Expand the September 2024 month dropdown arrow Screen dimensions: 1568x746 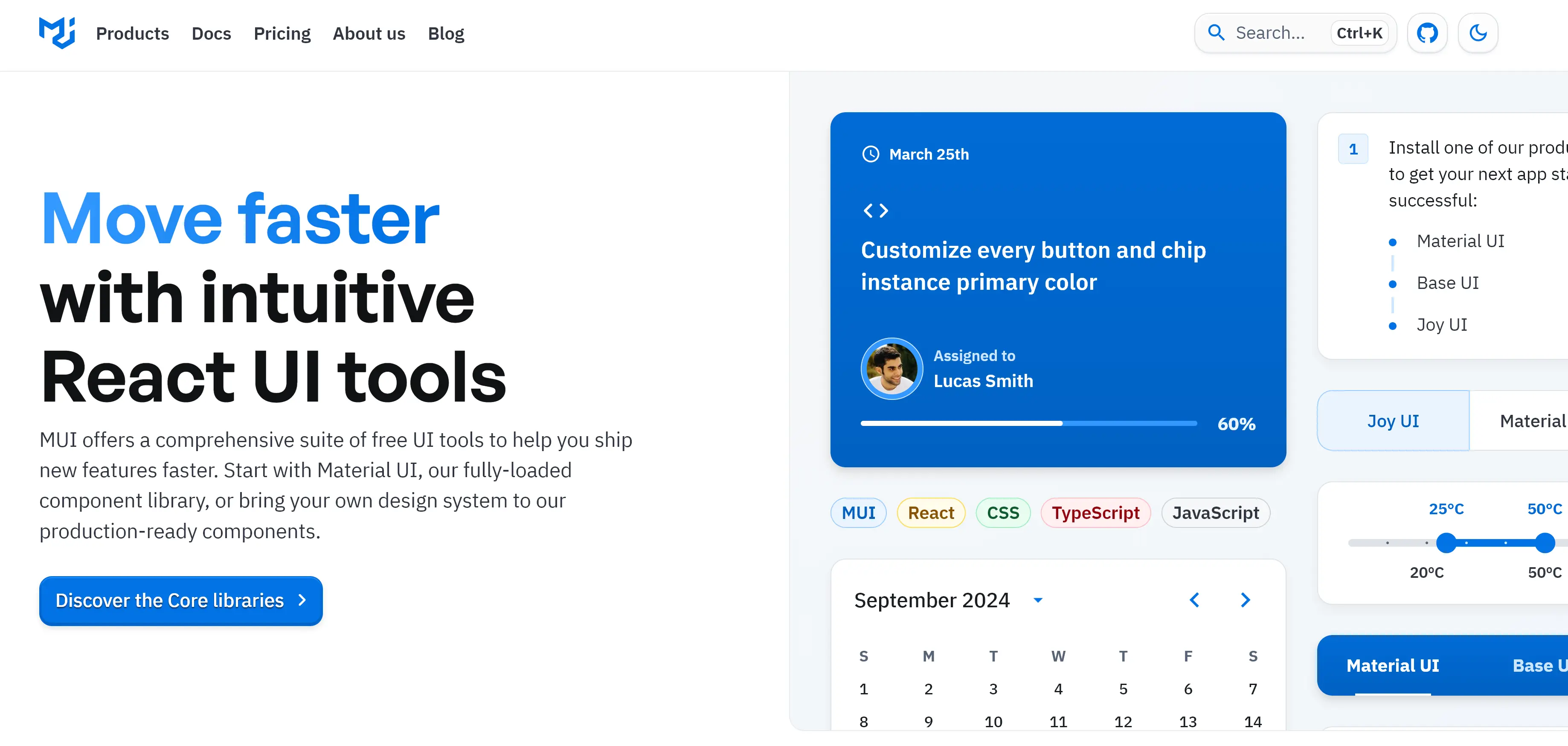click(1038, 600)
